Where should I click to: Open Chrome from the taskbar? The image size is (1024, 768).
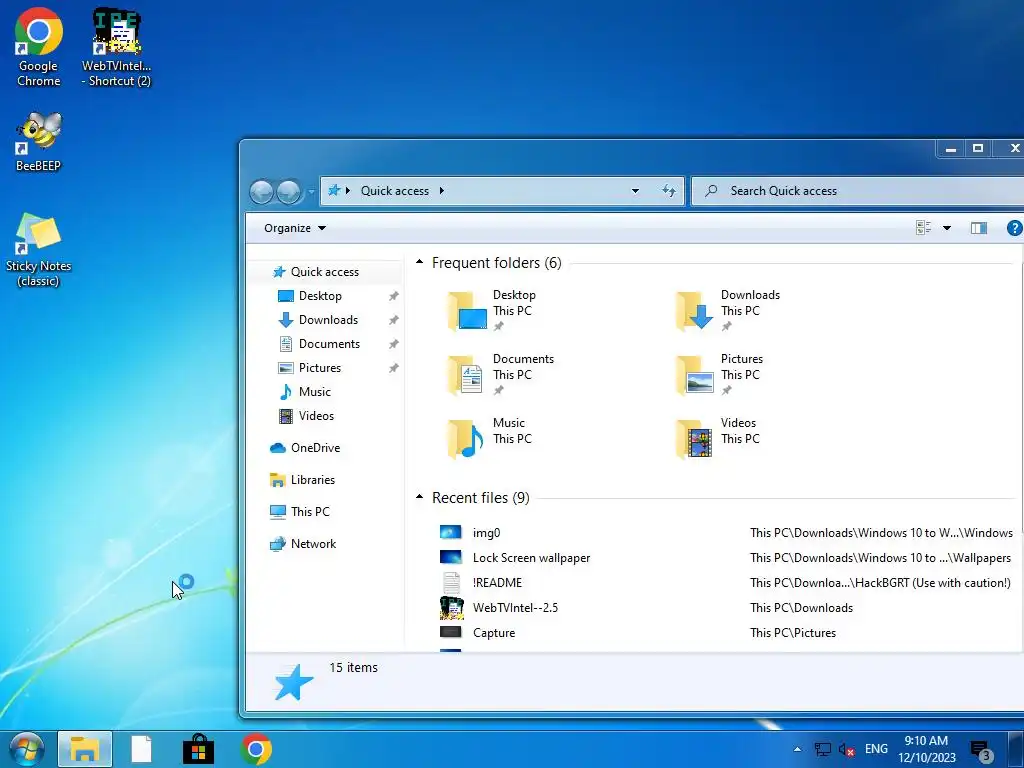(256, 749)
